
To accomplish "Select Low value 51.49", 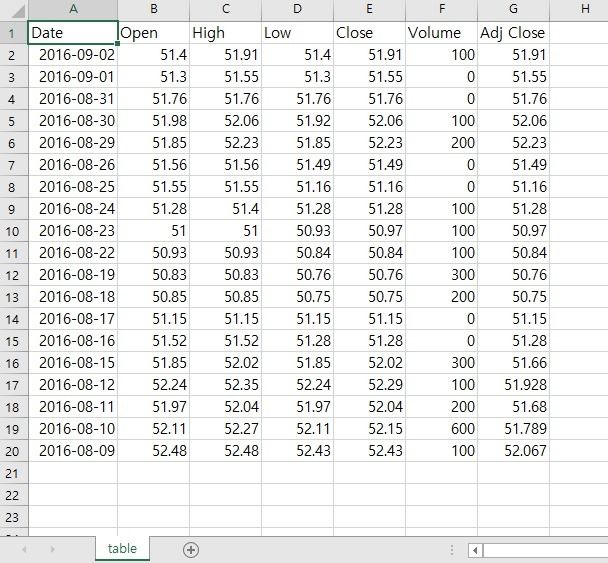I will click(x=297, y=165).
